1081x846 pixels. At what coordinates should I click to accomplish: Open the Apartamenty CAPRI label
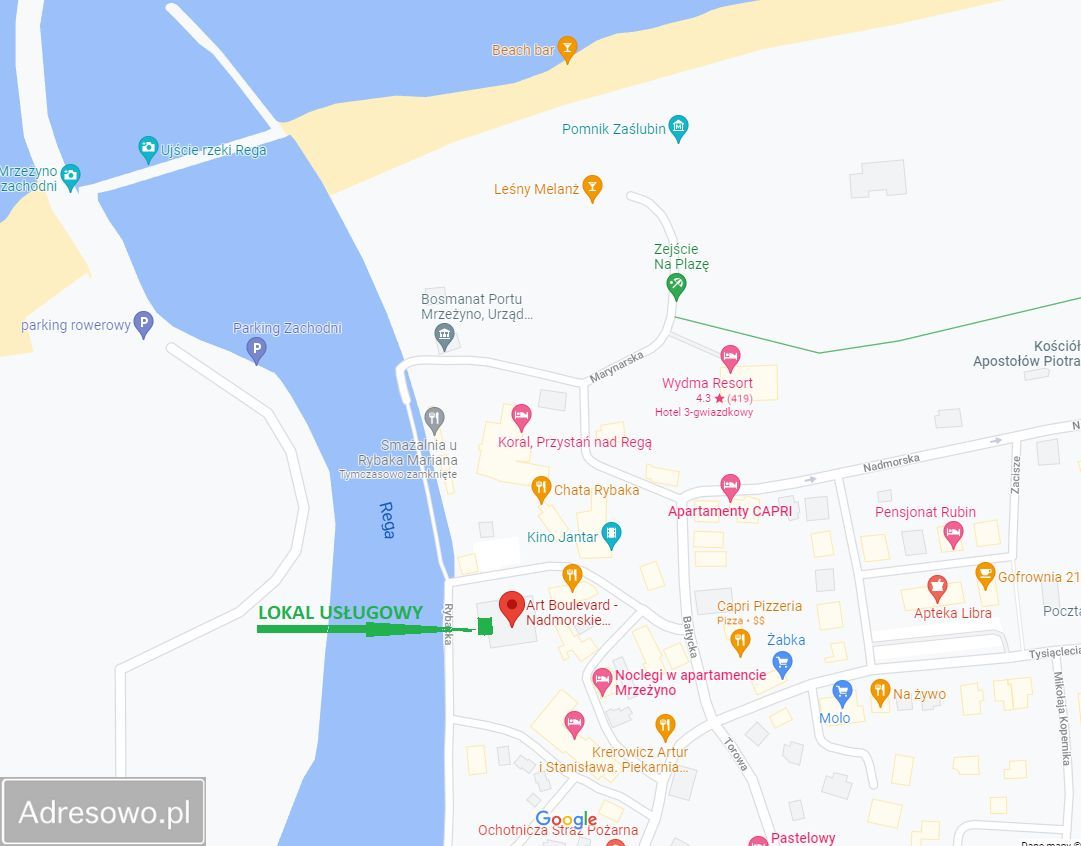(729, 512)
